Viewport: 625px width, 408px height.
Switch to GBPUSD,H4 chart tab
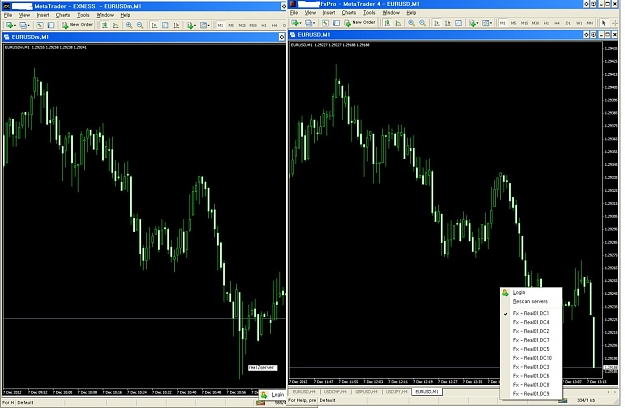tap(366, 392)
